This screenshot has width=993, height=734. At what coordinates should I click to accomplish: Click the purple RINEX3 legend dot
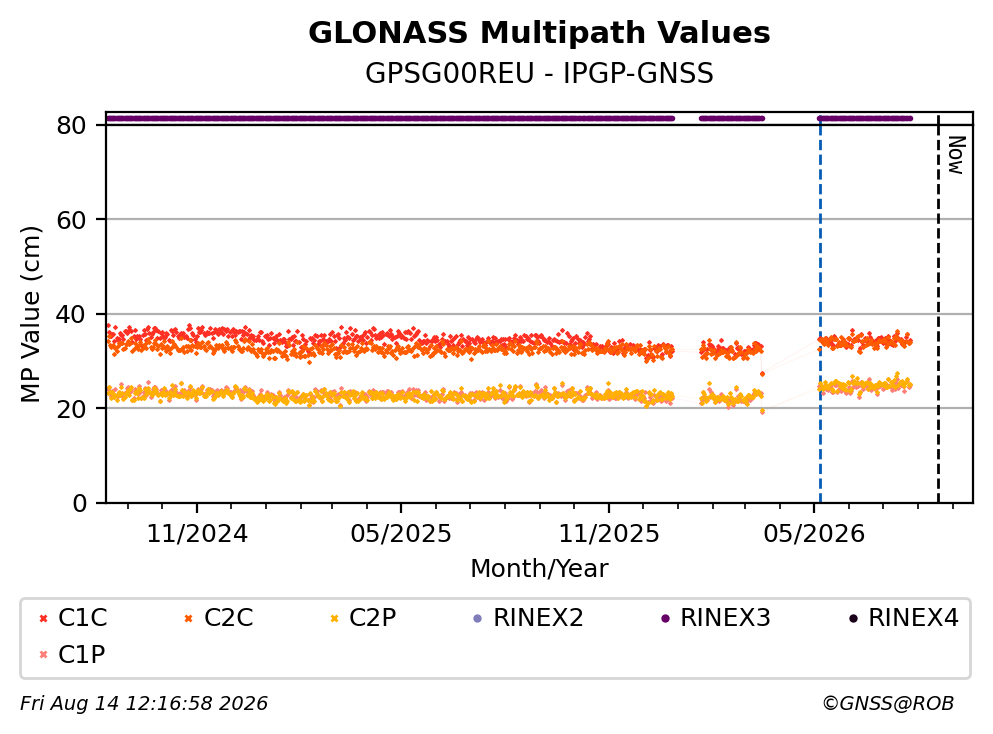point(665,619)
